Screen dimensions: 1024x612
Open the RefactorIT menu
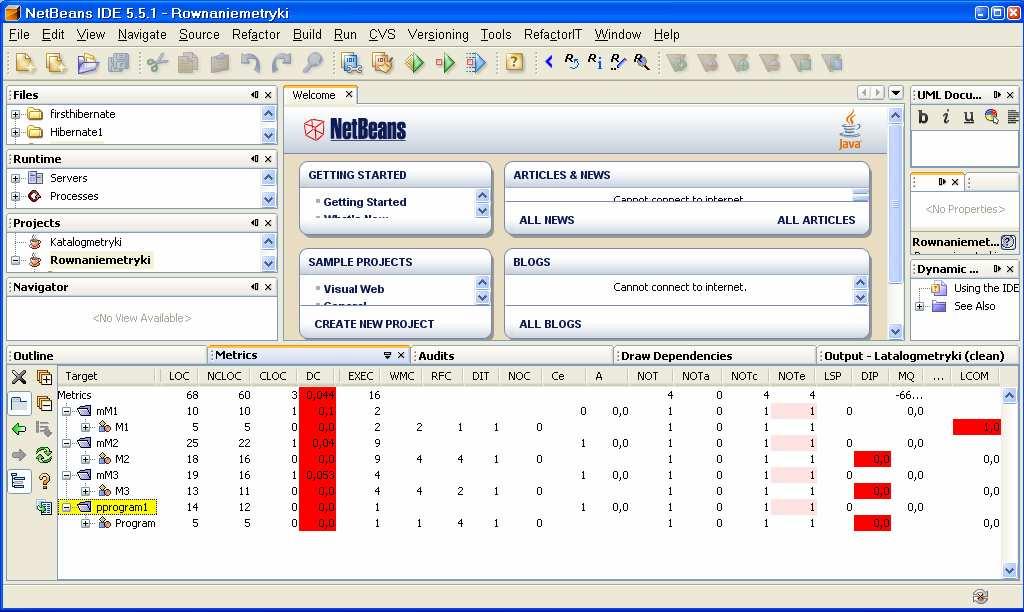tap(552, 35)
